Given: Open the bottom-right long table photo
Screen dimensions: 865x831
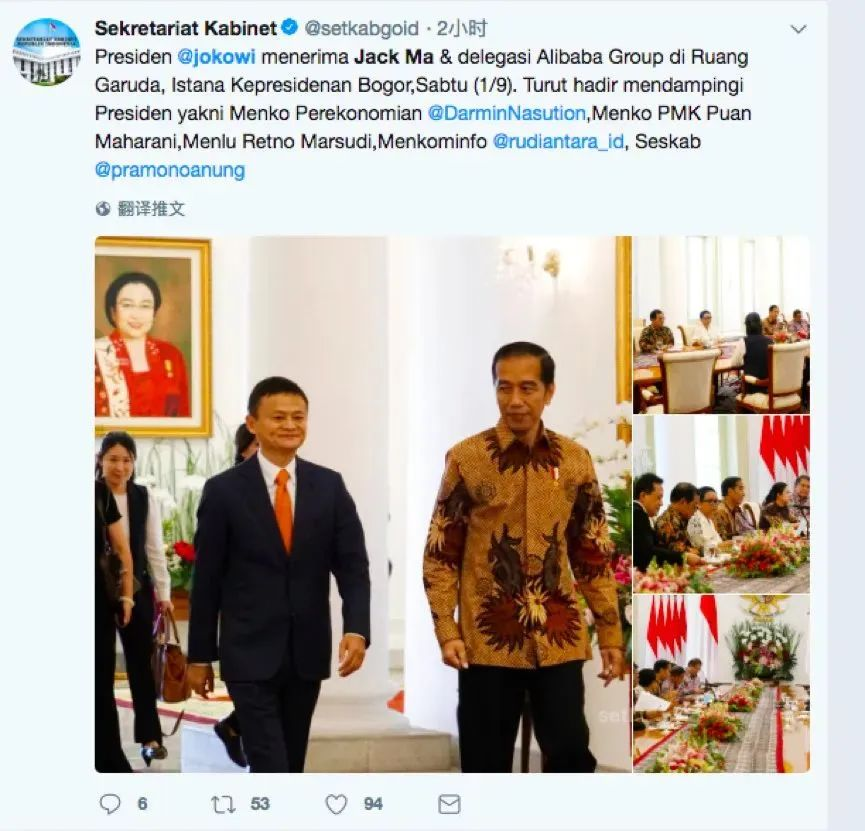Looking at the screenshot, I should coord(722,684).
